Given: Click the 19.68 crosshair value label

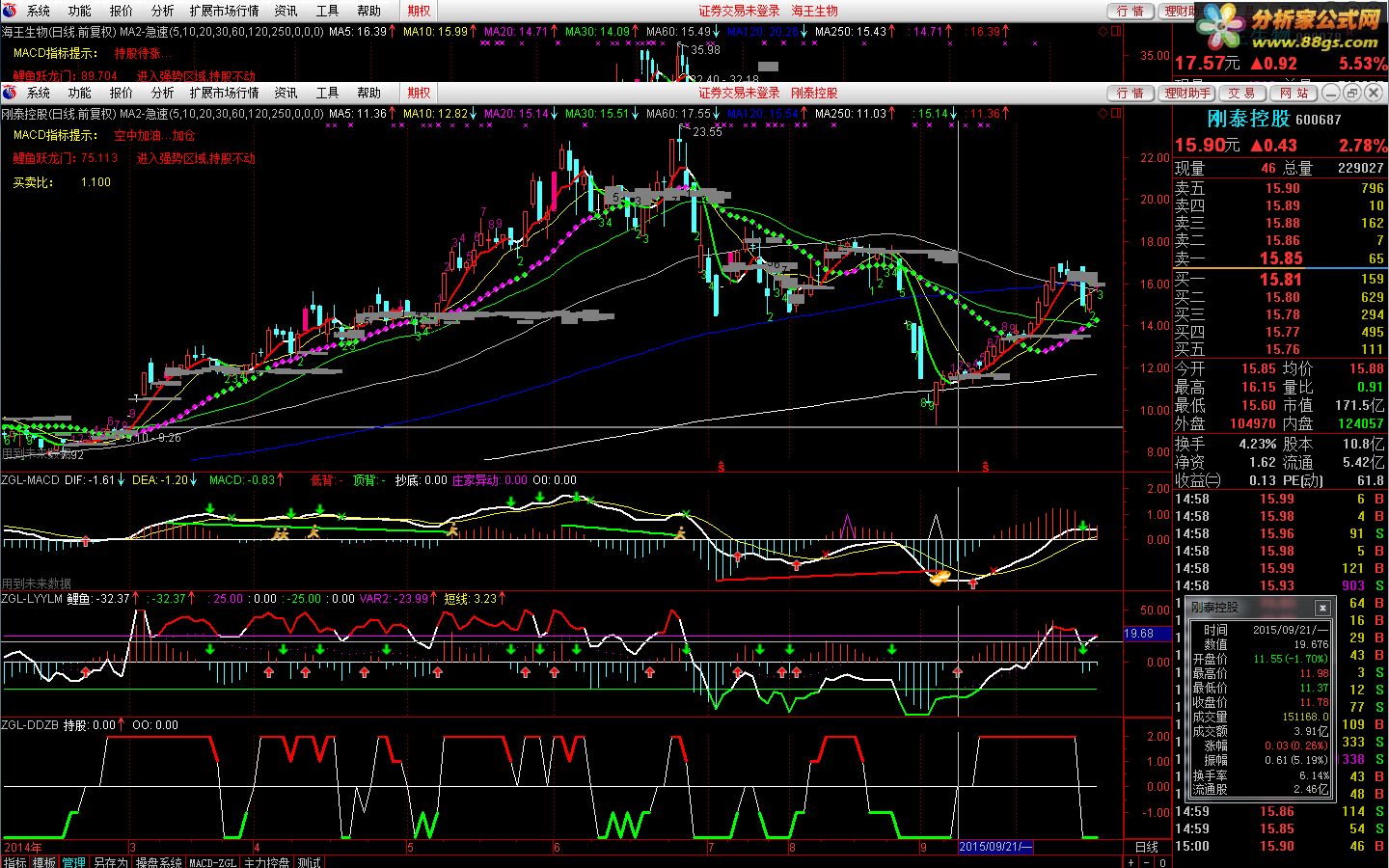Looking at the screenshot, I should pyautogui.click(x=1148, y=634).
